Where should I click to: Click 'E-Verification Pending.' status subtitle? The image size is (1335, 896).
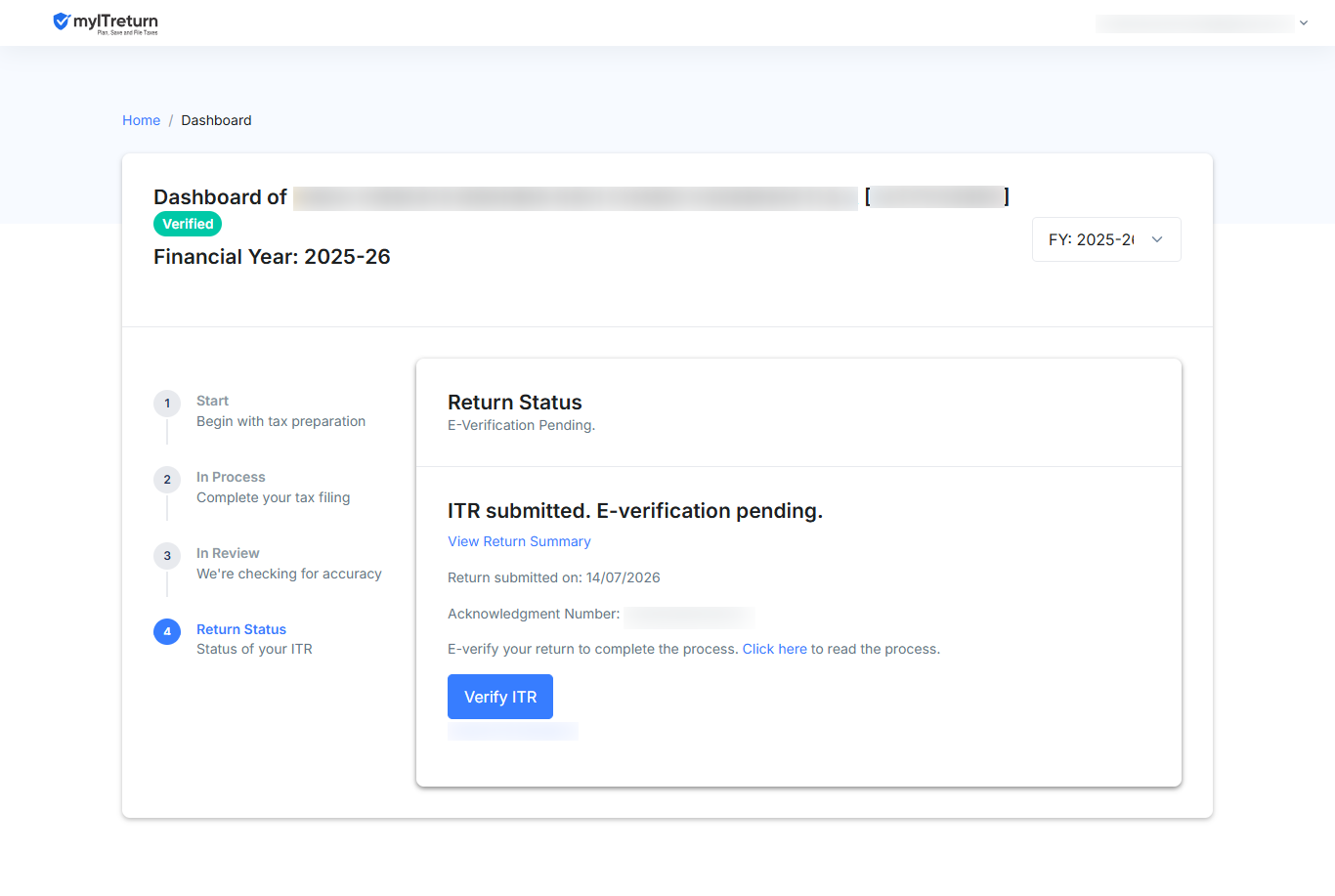[521, 425]
